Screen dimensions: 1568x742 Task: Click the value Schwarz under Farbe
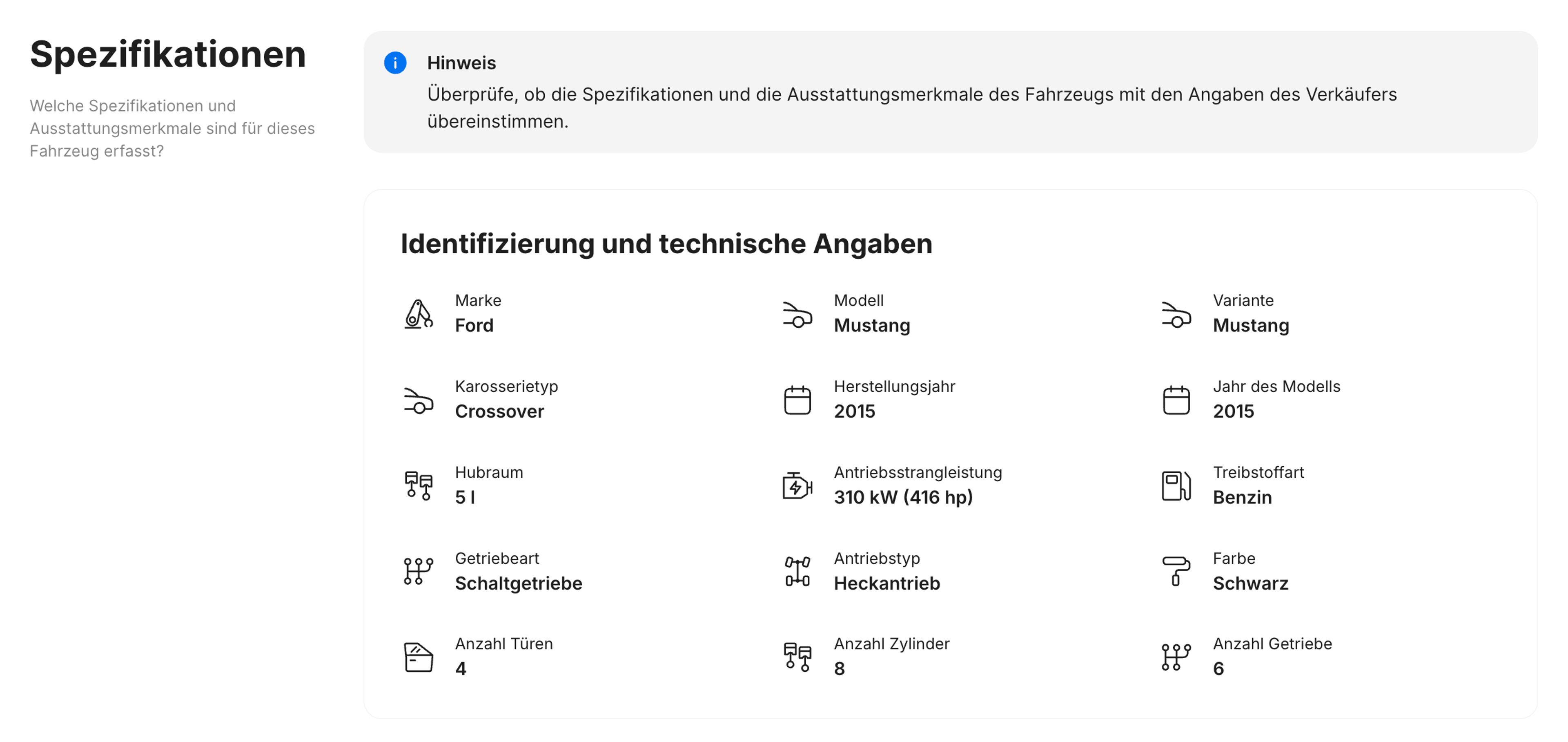pyautogui.click(x=1251, y=583)
